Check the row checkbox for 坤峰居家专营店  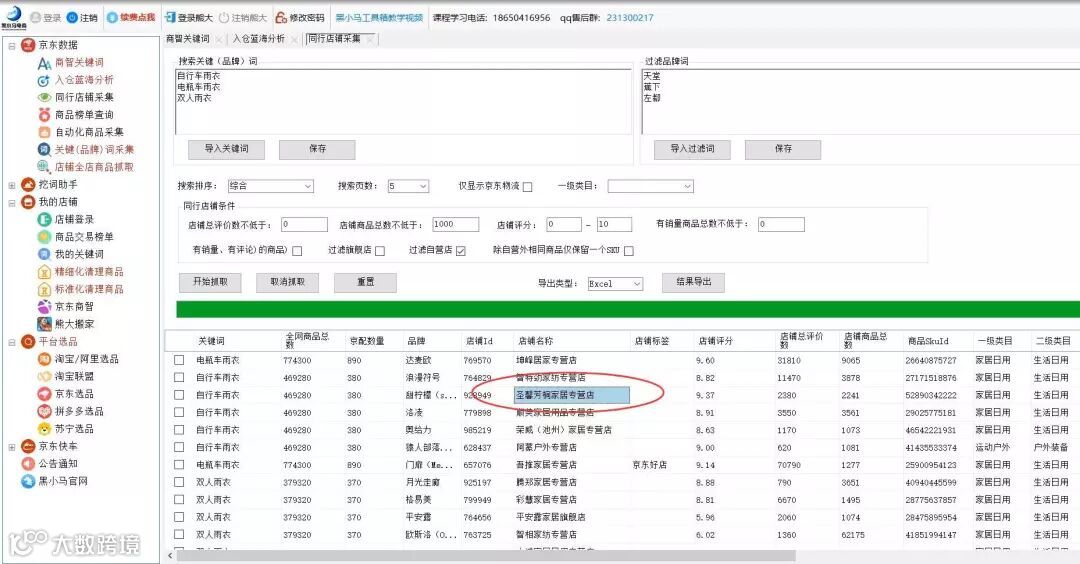(179, 360)
